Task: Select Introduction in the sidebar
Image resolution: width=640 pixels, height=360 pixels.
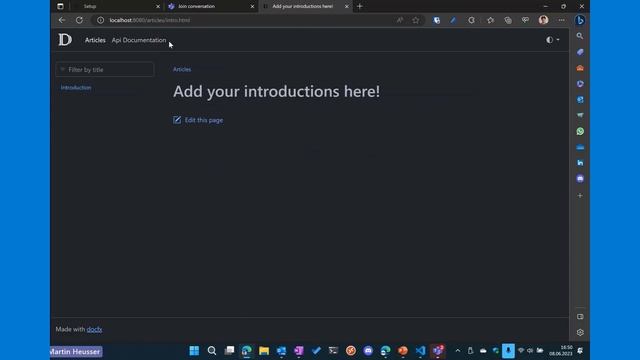Action: coord(76,87)
